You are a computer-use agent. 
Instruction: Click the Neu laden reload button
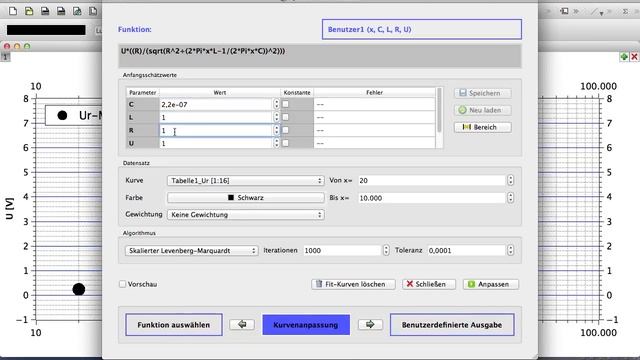(482, 110)
